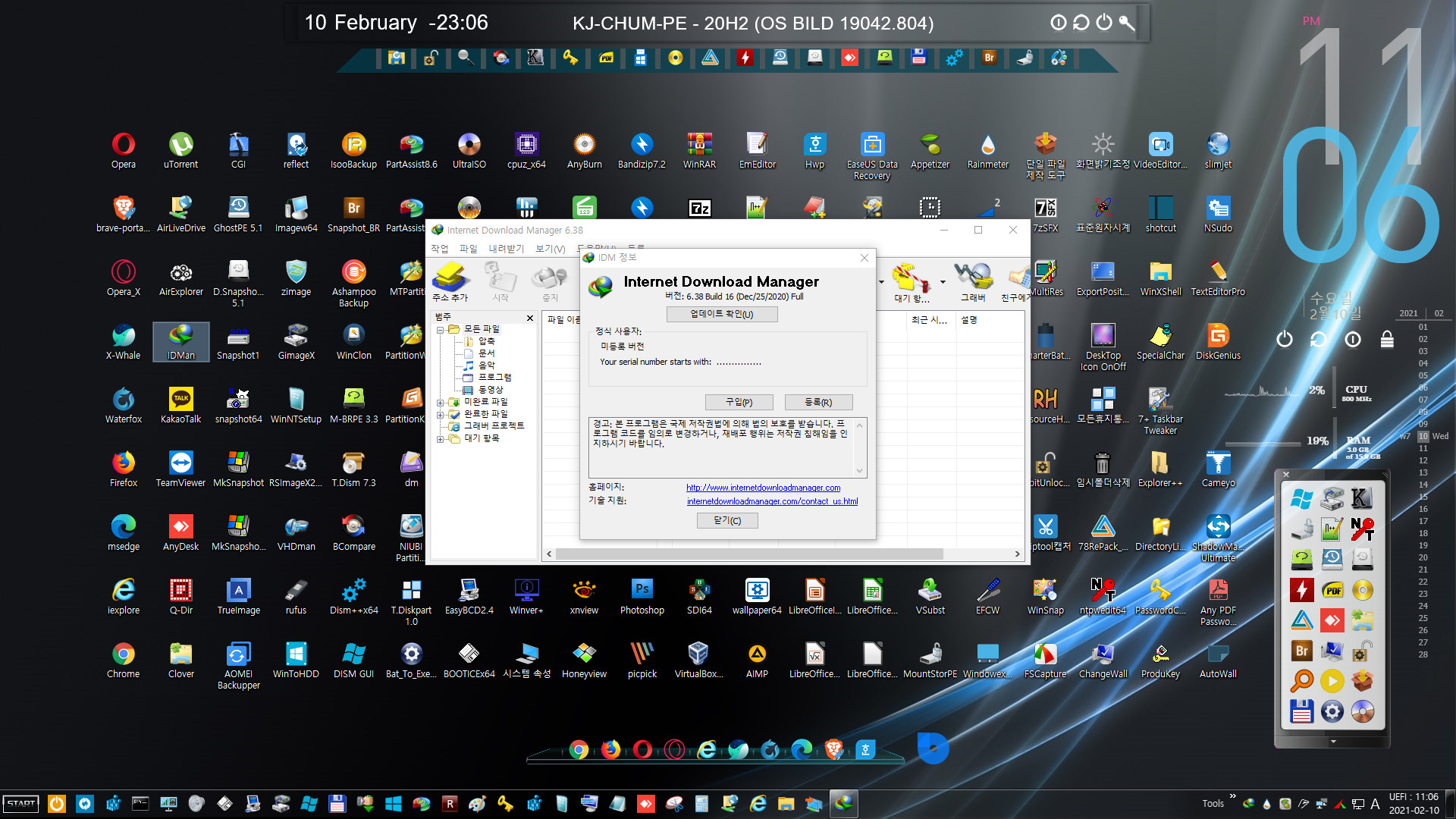The width and height of the screenshot is (1456, 819).
Task: Open the contact_us.html support link
Action: [772, 501]
